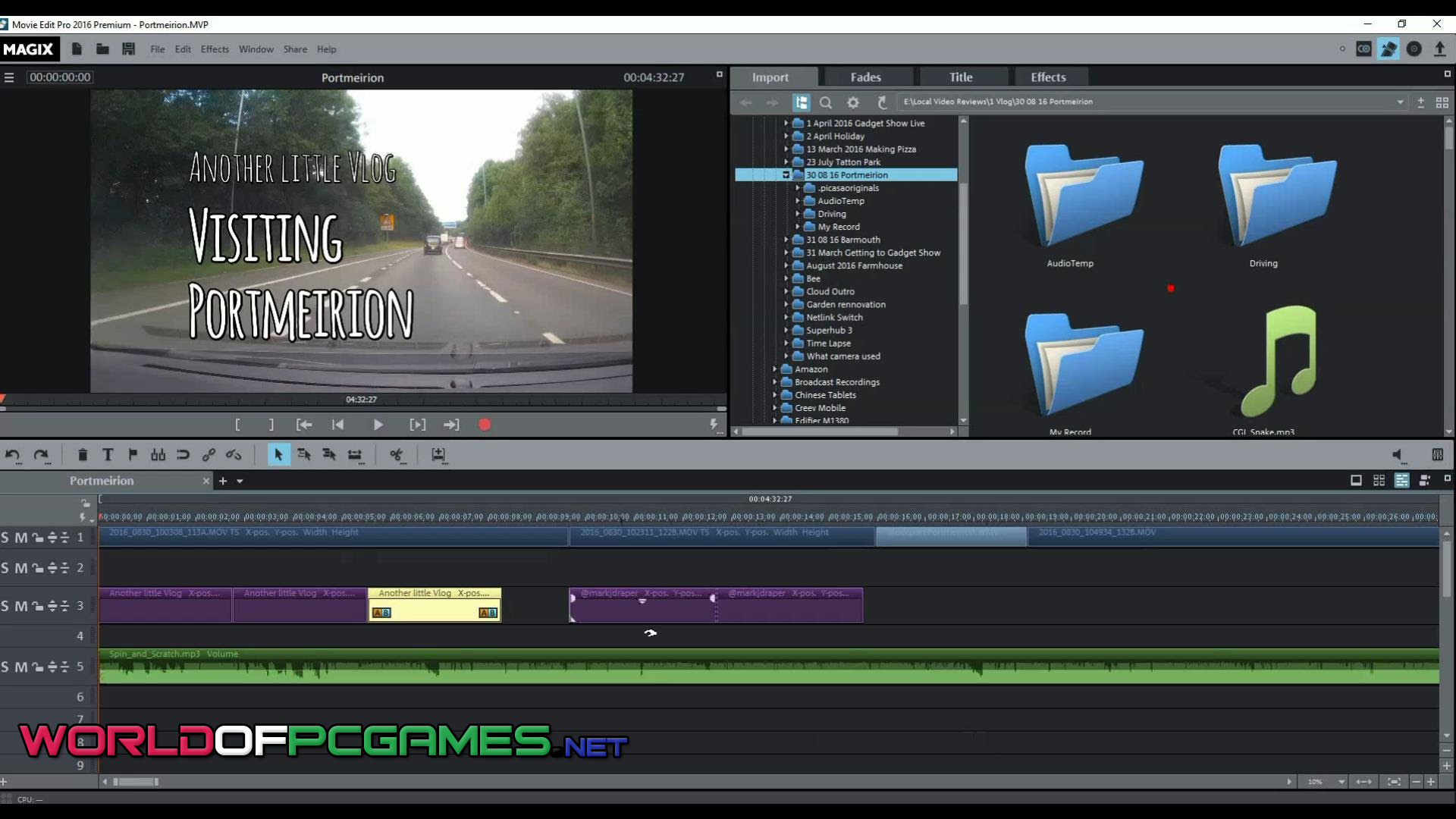Open the AudioTemp folder thumbnail
The image size is (1456, 819).
1084,206
